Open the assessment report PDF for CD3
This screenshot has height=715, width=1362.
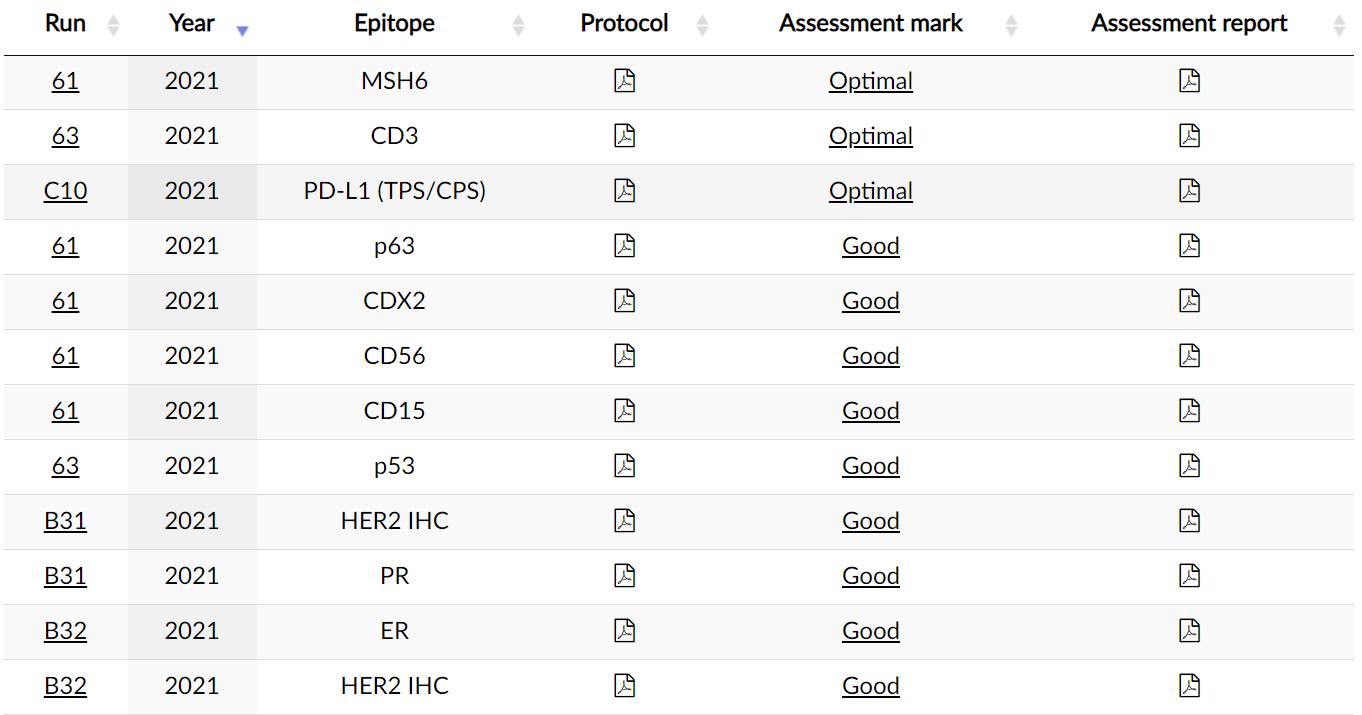[1189, 136]
